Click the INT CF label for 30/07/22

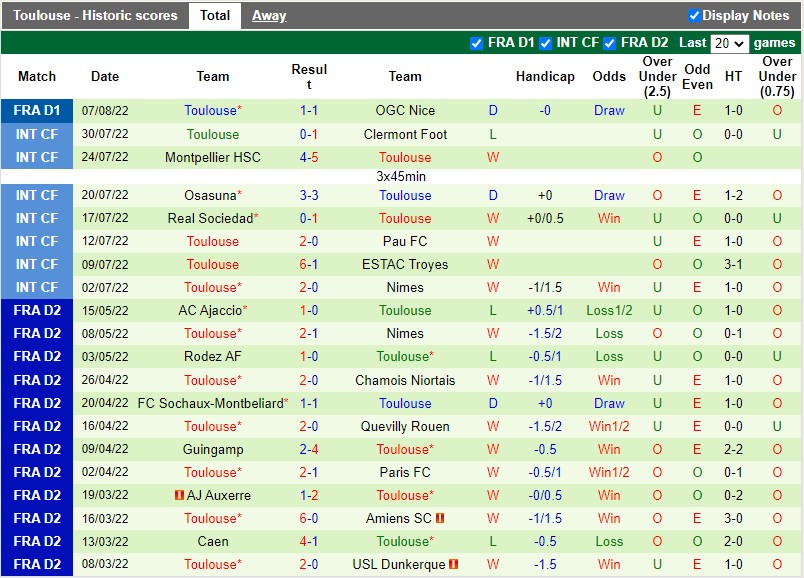click(x=37, y=134)
